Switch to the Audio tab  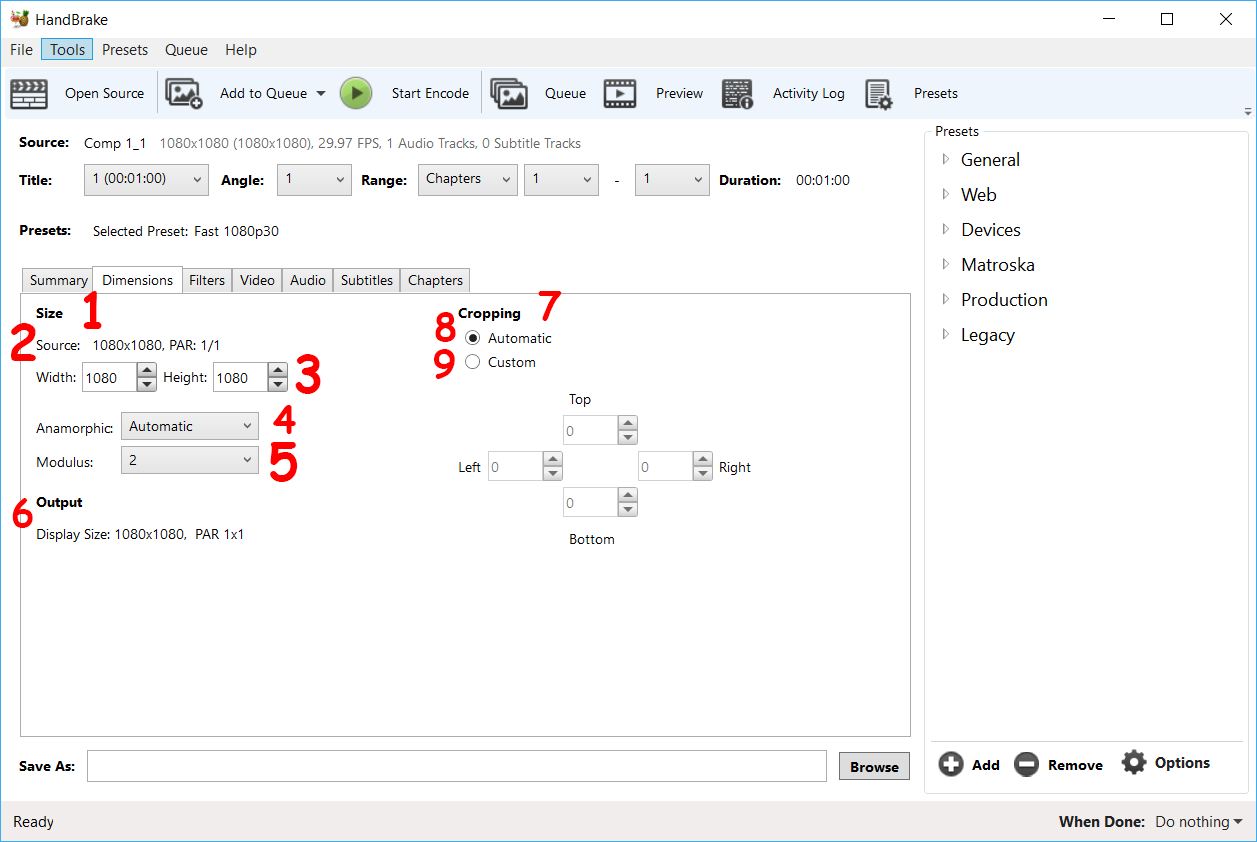308,280
